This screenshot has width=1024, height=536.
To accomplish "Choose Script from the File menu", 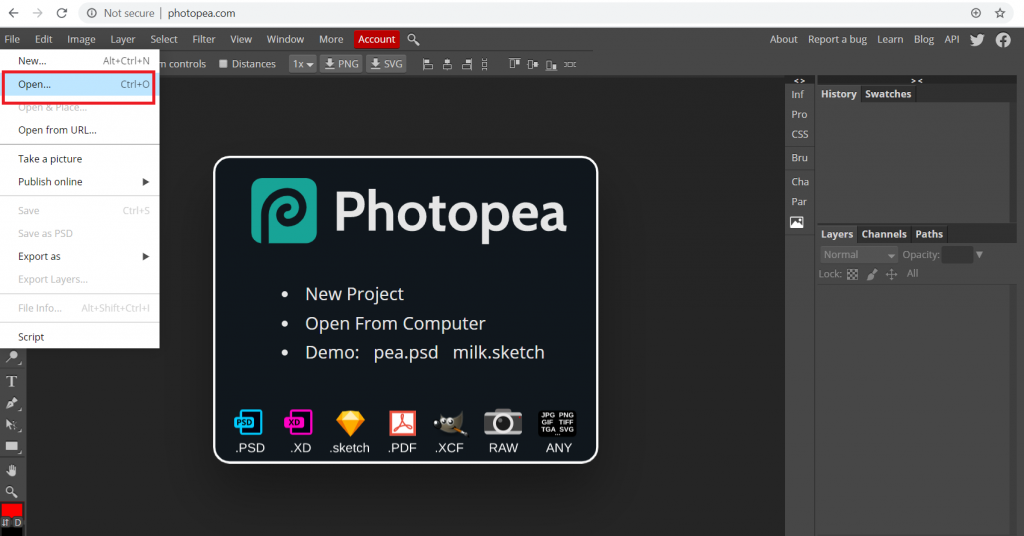I will (80, 337).
